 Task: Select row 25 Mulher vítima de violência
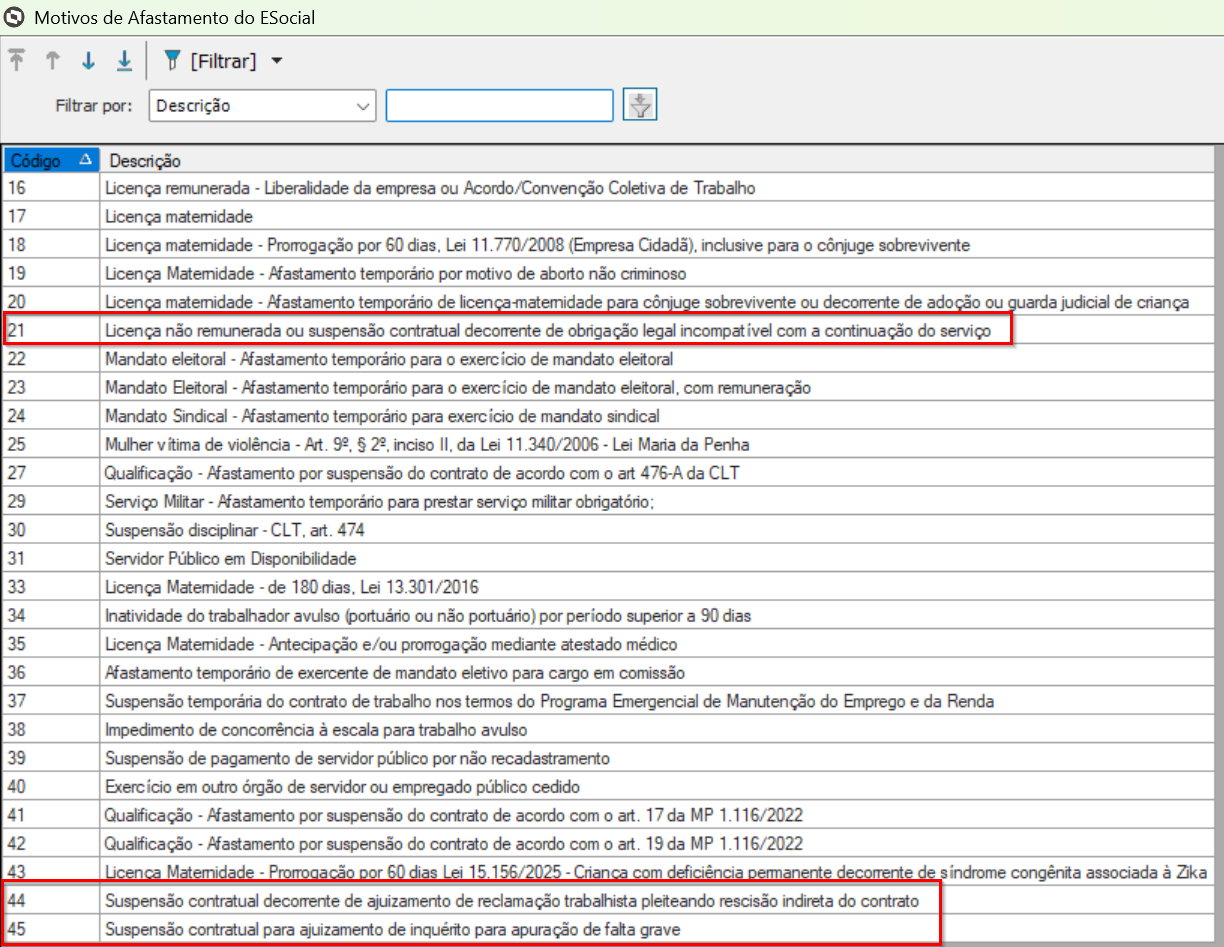pos(608,445)
